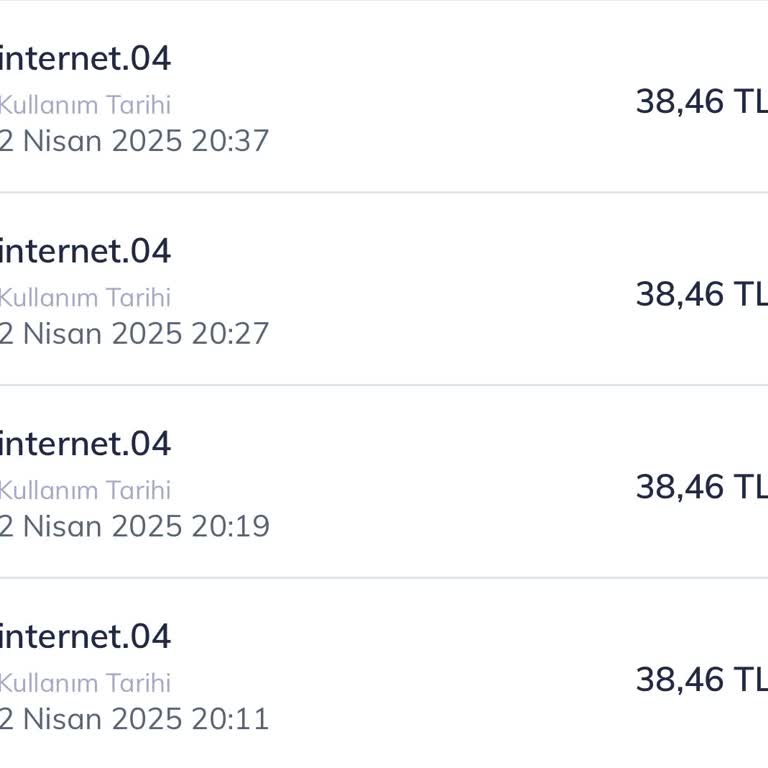Screen dimensions: 768x768
Task: Click the divider line below the 20:19 entry
Action: (x=384, y=578)
